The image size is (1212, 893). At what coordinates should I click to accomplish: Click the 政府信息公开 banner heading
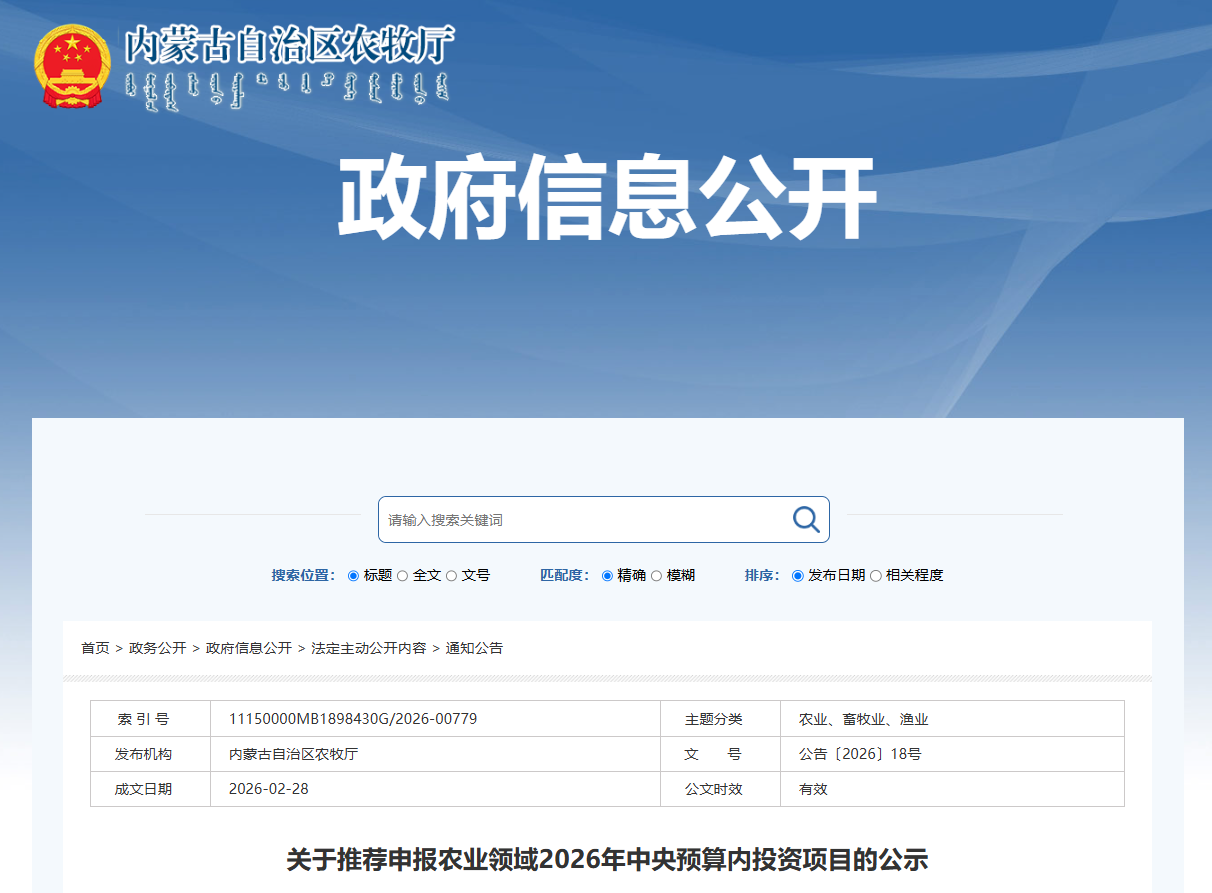[606, 197]
